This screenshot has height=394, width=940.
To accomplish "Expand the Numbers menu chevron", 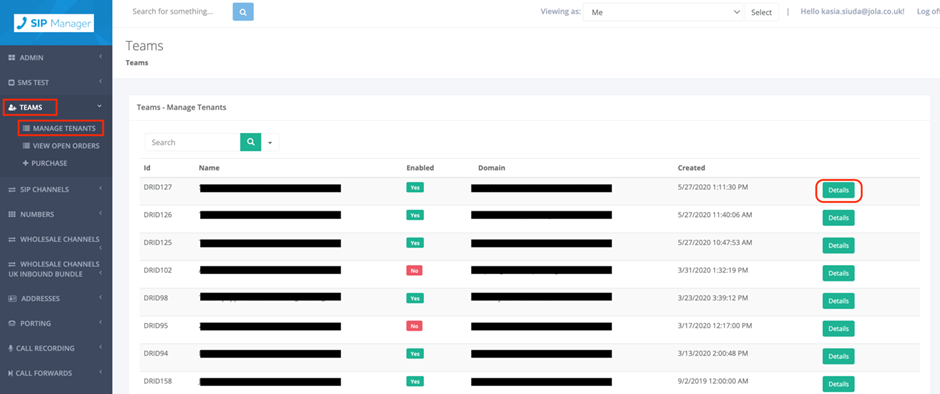I will (x=100, y=213).
